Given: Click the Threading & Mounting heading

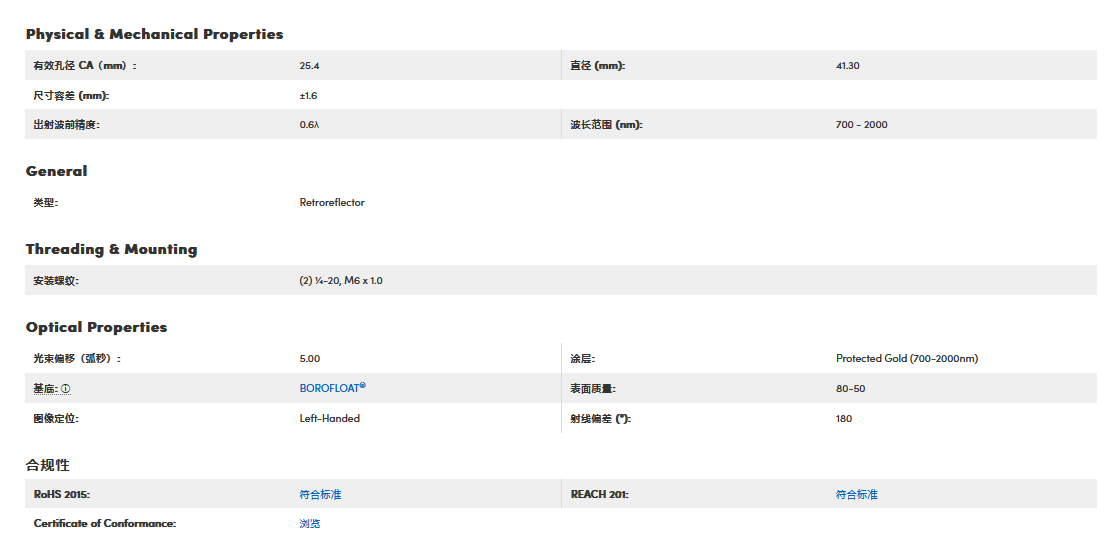Looking at the screenshot, I should (111, 249).
